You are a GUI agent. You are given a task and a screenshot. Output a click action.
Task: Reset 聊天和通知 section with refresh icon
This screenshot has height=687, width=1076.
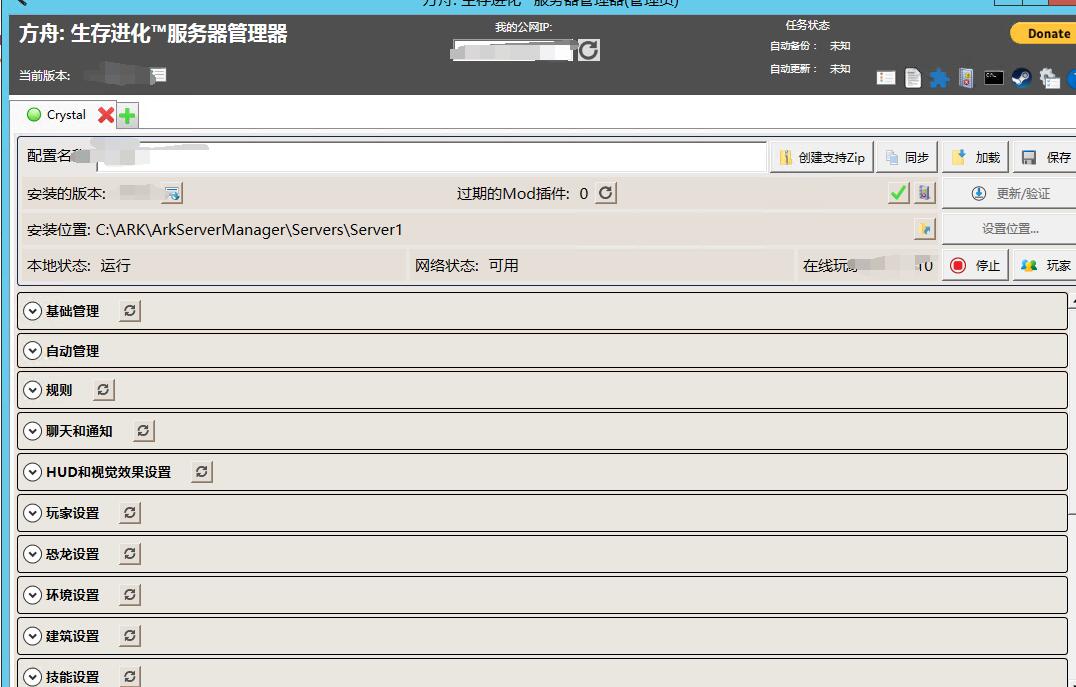(x=143, y=431)
